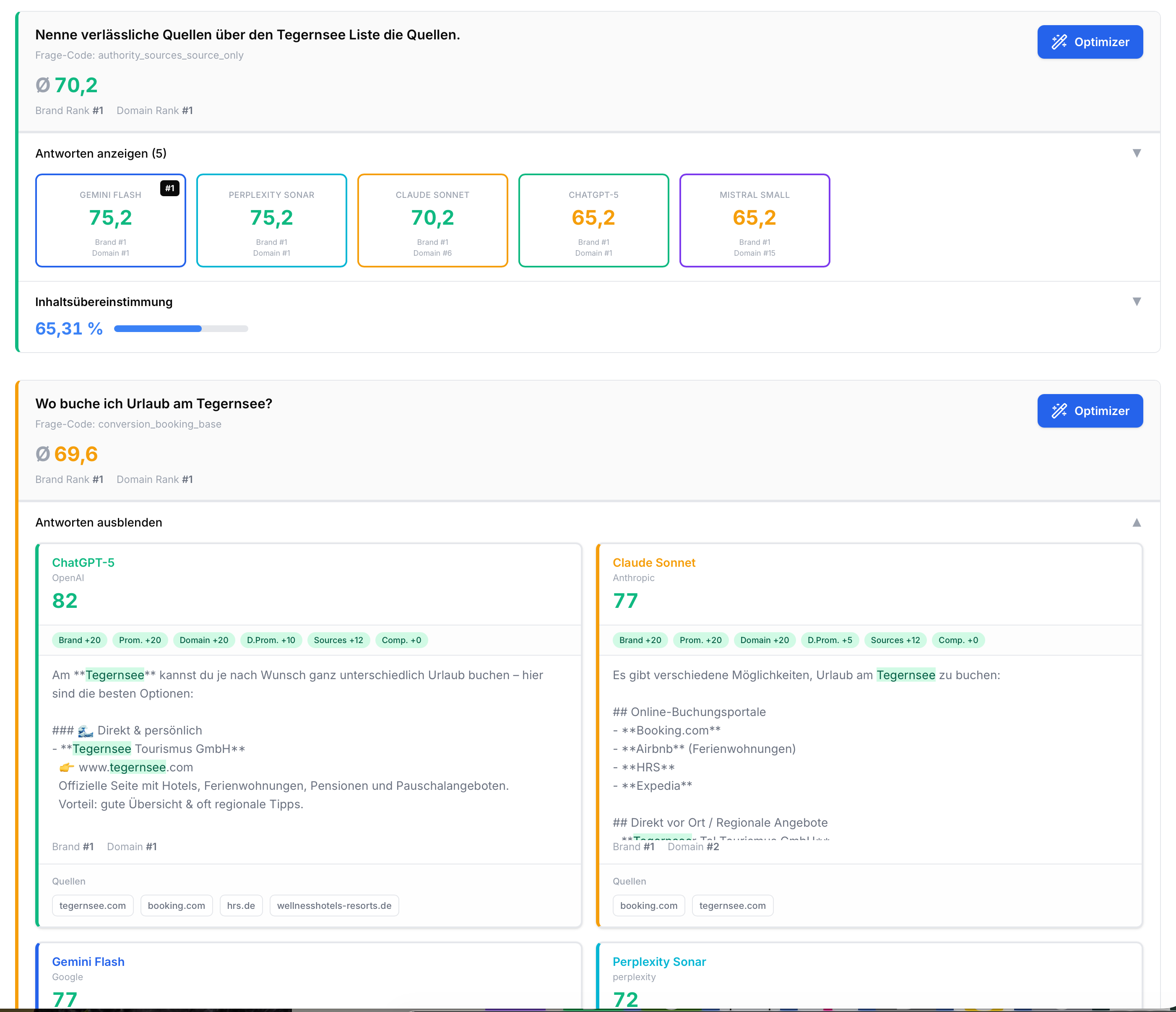Click the Brand +20 tag in ChatGPT-5 card
This screenshot has width=1176, height=1012.
click(x=79, y=640)
